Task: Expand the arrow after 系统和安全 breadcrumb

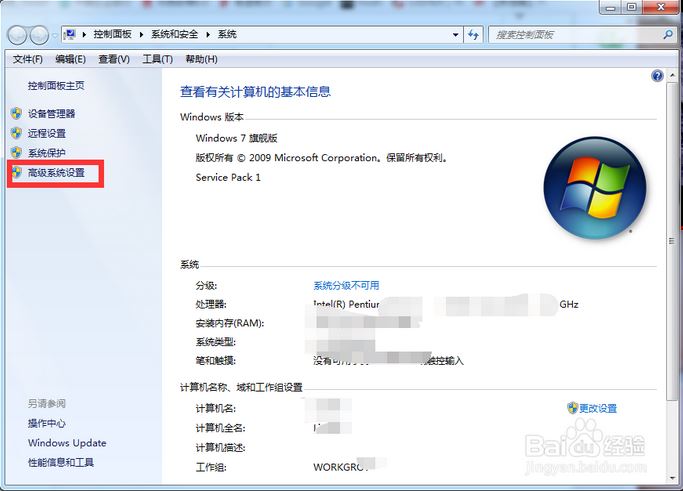Action: [208, 34]
